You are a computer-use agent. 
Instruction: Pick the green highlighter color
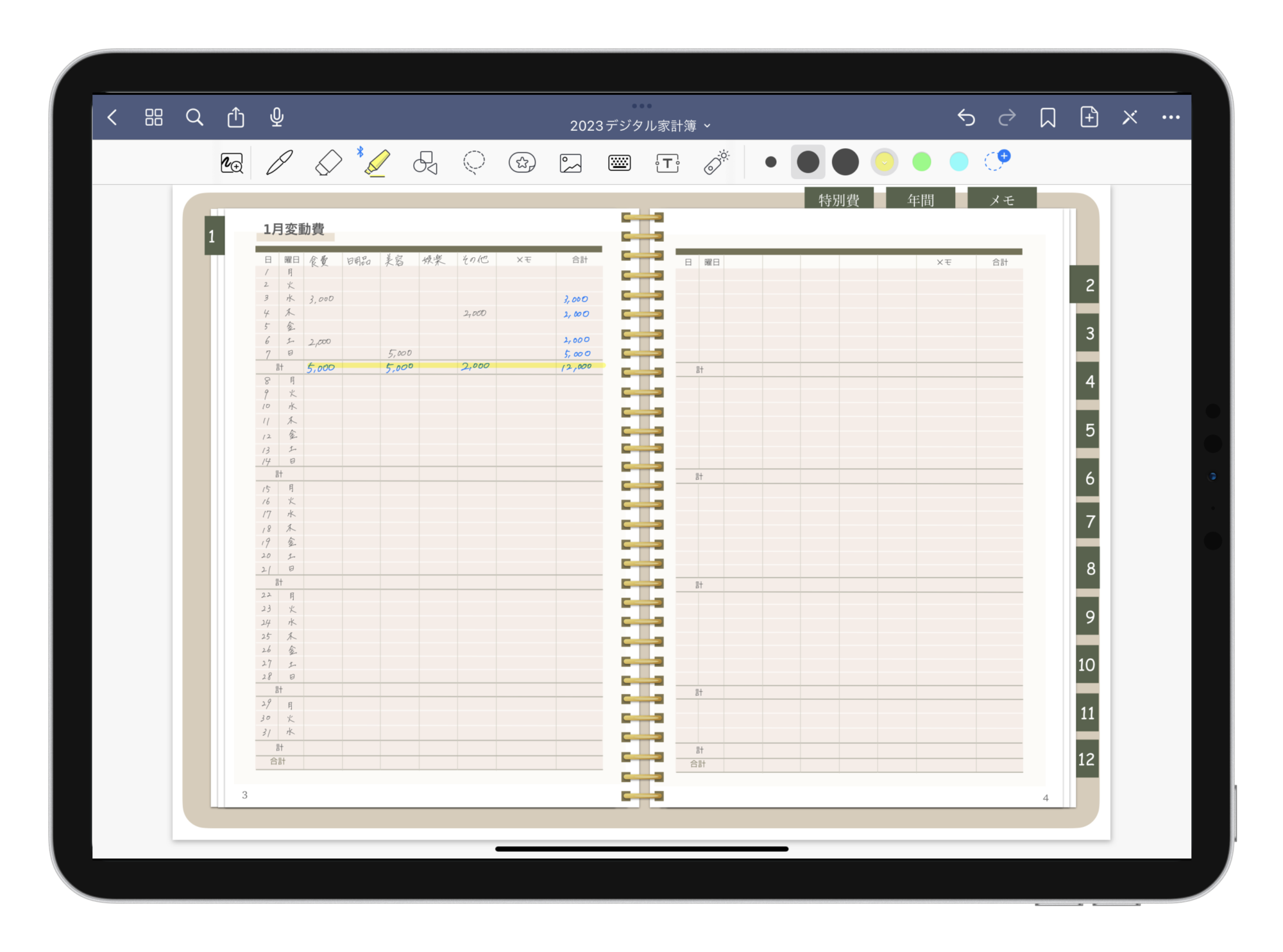pos(921,162)
